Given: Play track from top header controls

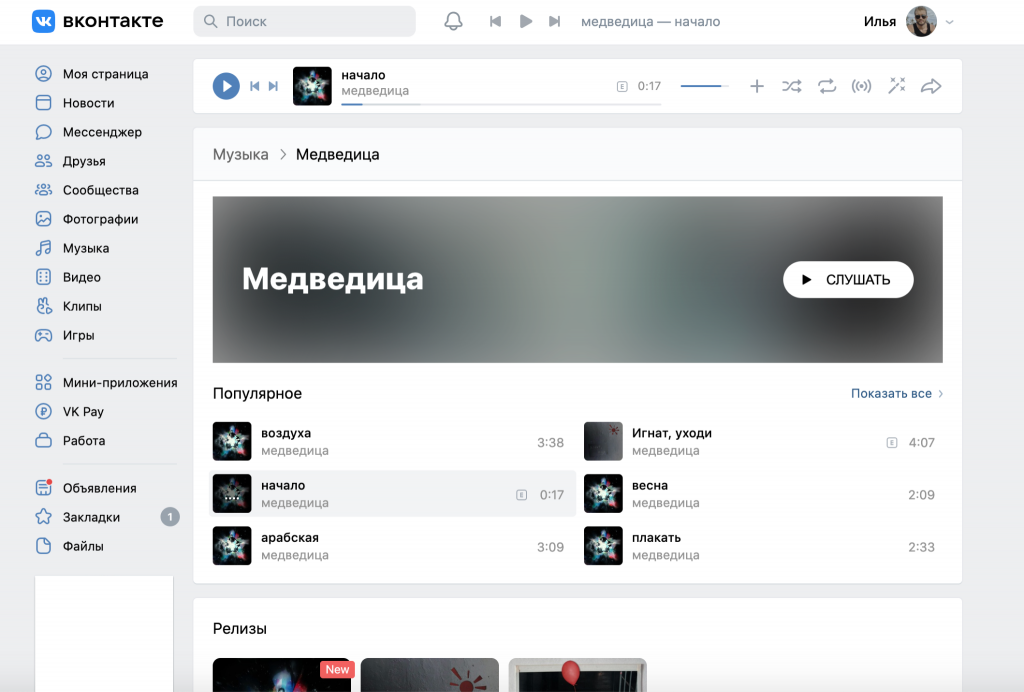Looking at the screenshot, I should [x=526, y=22].
